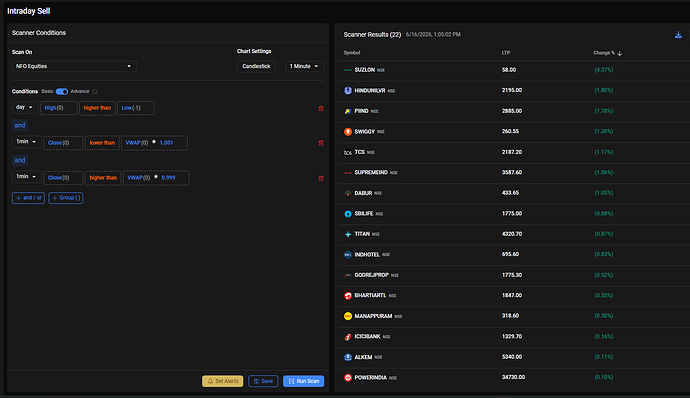Click the first 'and' connector

[x=20, y=125]
